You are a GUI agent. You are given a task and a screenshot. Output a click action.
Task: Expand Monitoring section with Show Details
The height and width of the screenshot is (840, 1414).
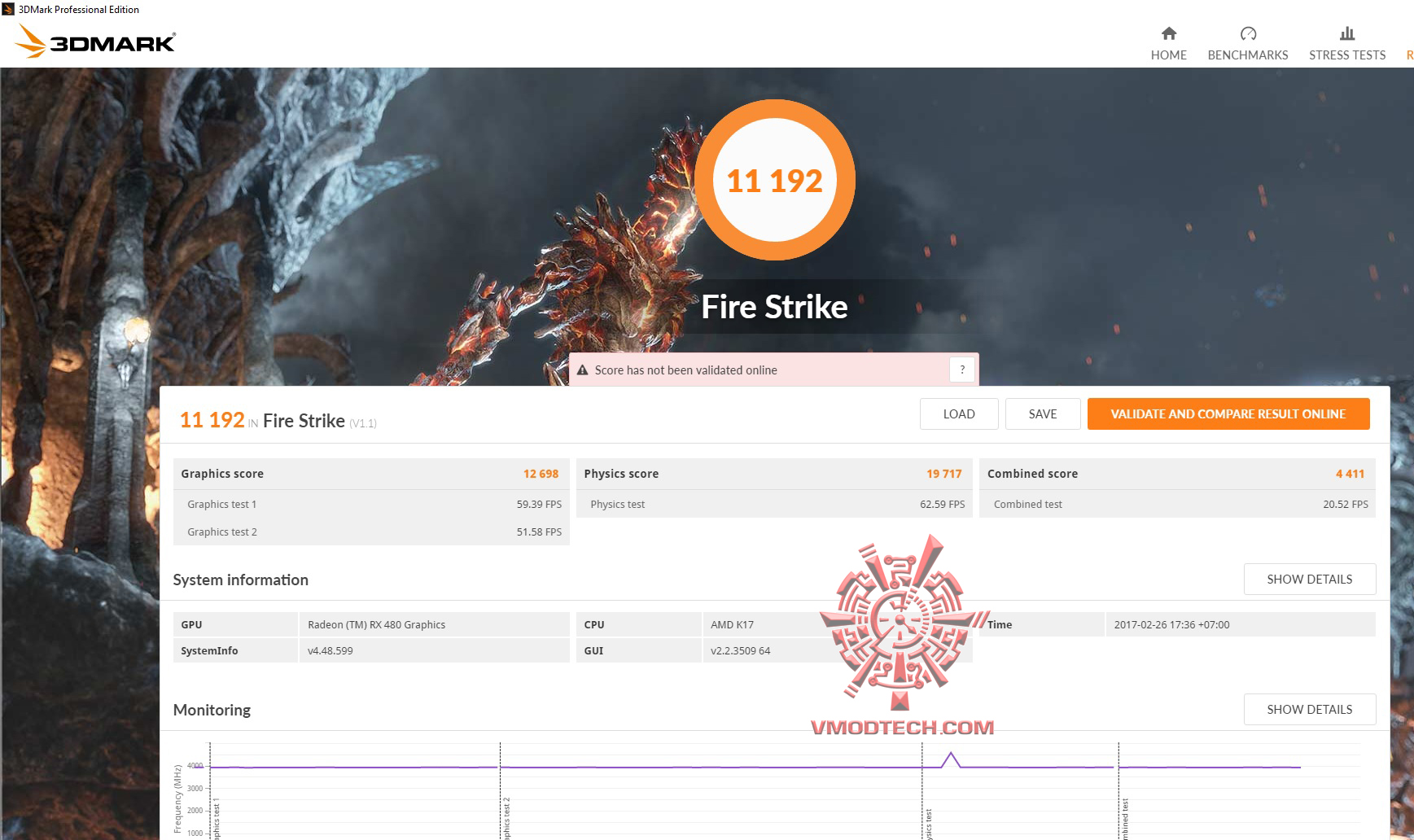tap(1309, 709)
